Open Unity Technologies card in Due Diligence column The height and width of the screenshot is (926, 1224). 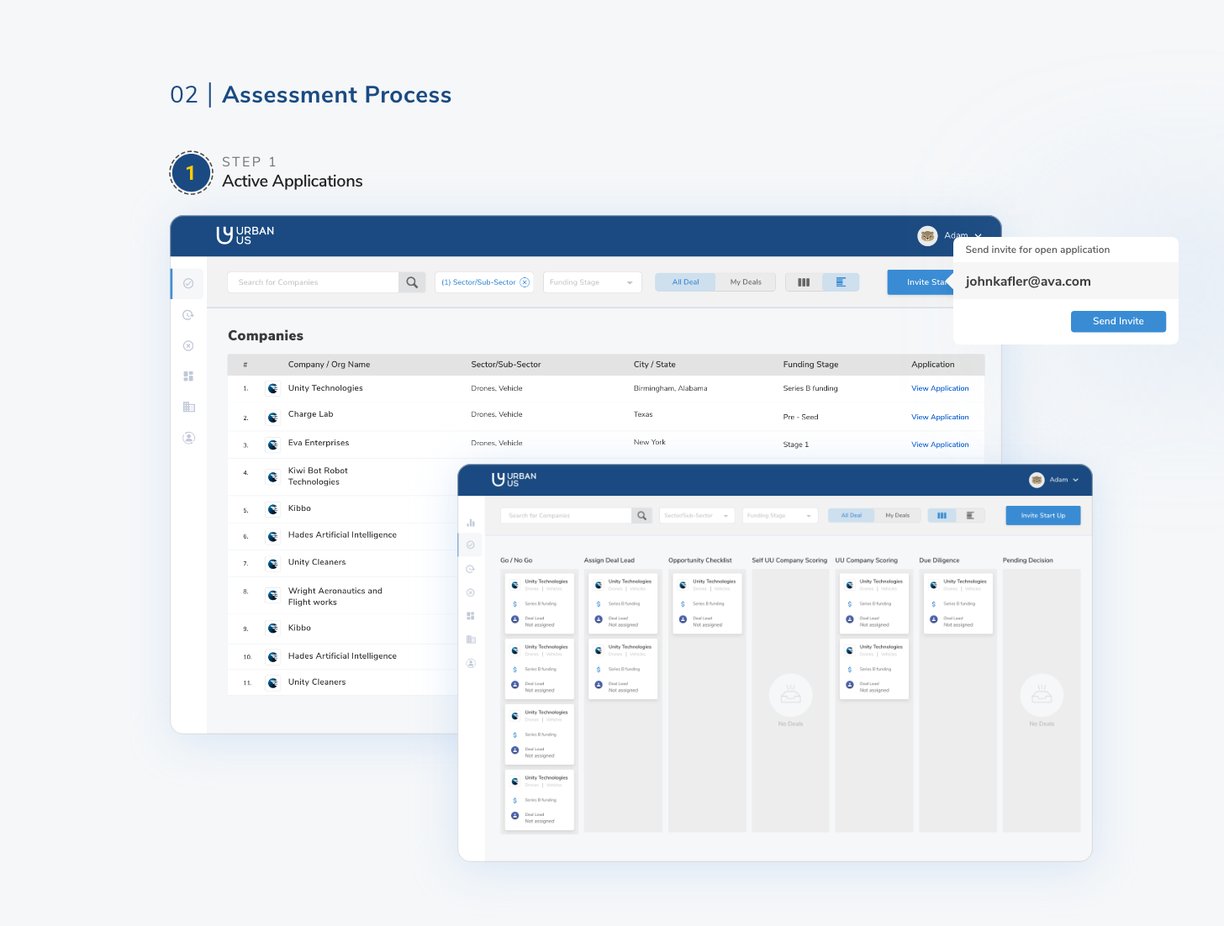[958, 603]
